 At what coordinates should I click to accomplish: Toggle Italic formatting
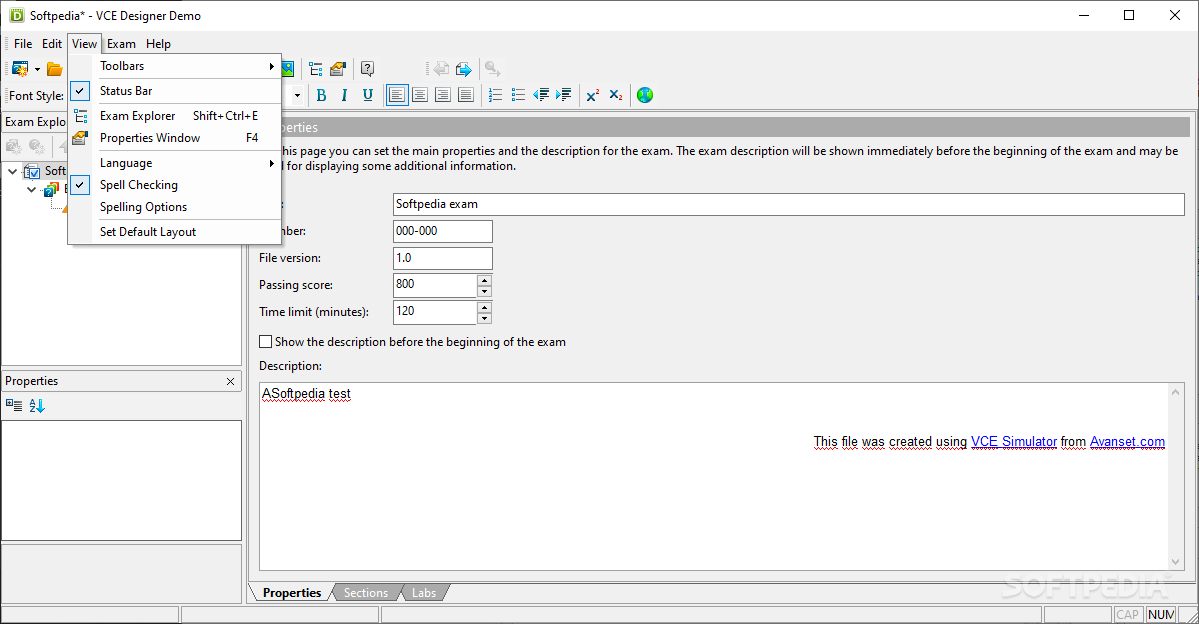344,95
